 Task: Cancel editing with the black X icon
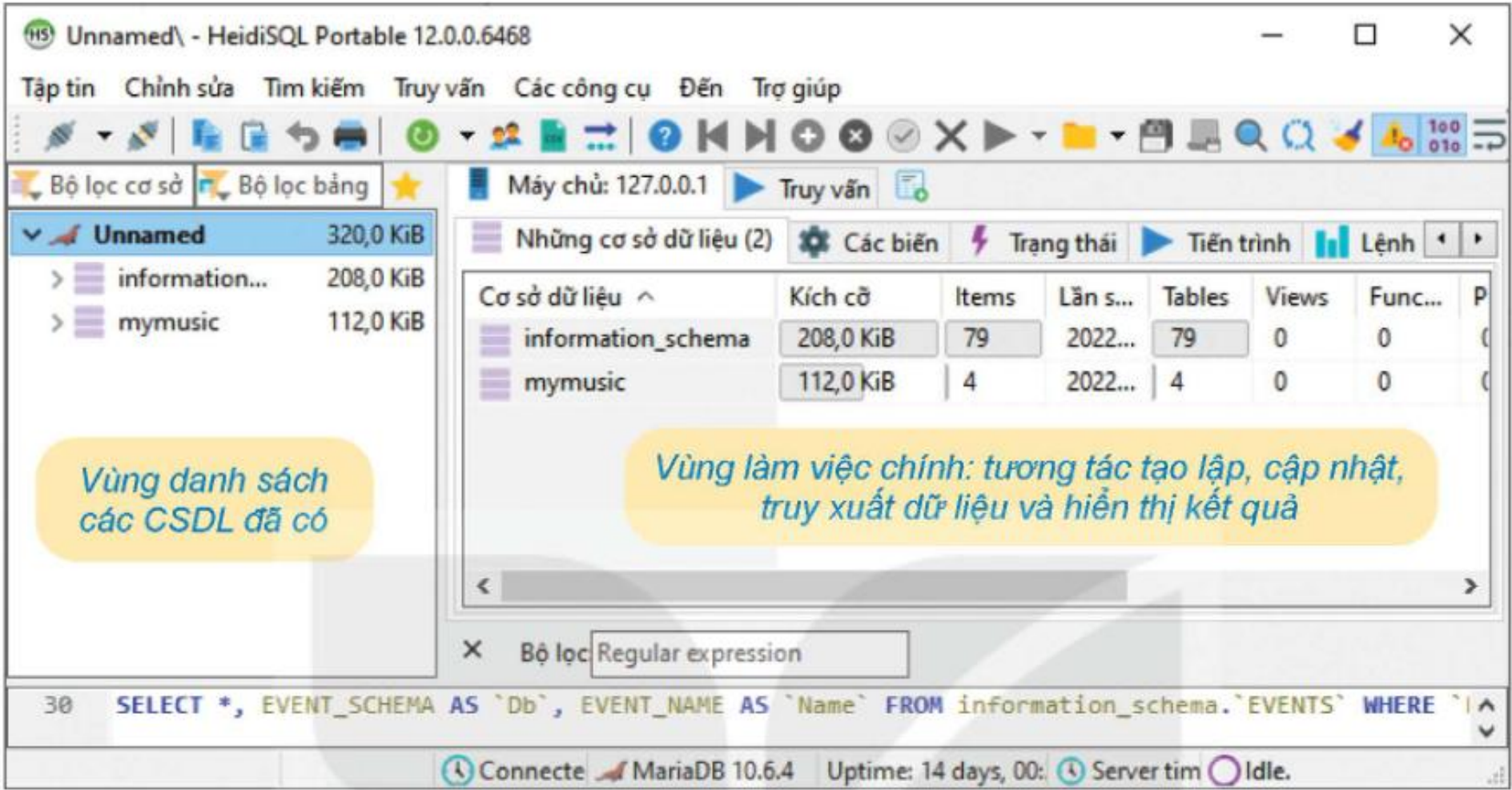pyautogui.click(x=951, y=136)
